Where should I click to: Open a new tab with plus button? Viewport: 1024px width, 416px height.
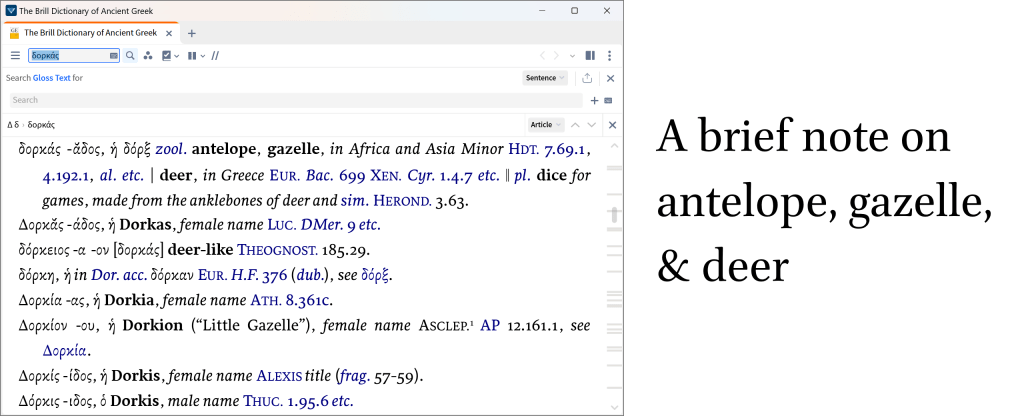pos(192,33)
